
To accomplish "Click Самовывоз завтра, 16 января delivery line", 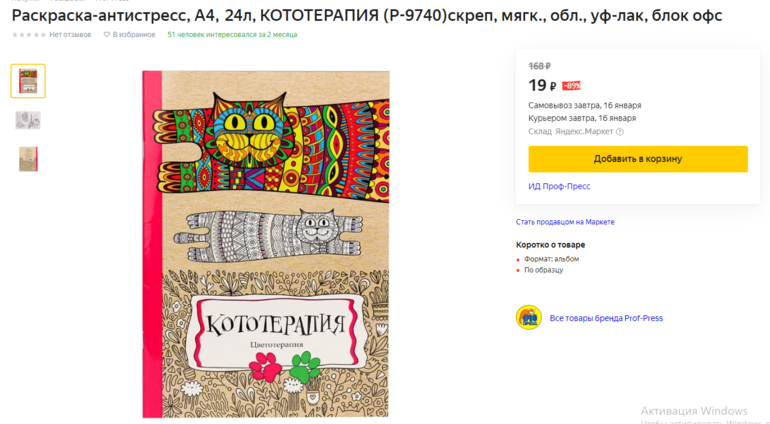I will tap(584, 105).
